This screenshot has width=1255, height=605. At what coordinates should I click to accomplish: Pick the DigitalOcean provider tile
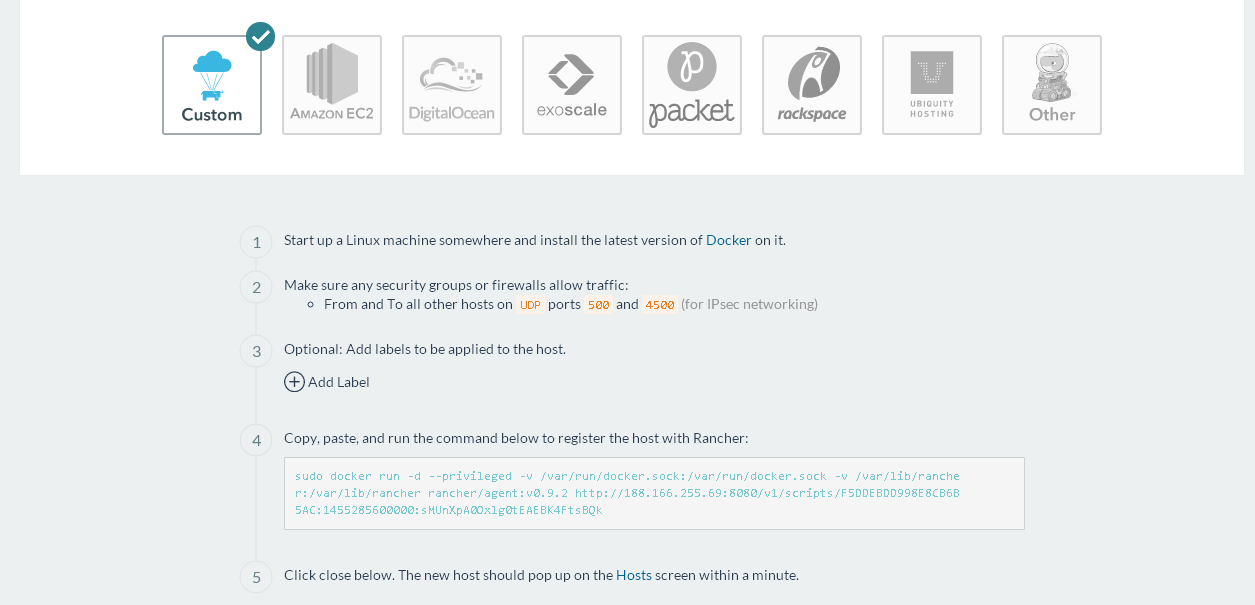point(452,85)
